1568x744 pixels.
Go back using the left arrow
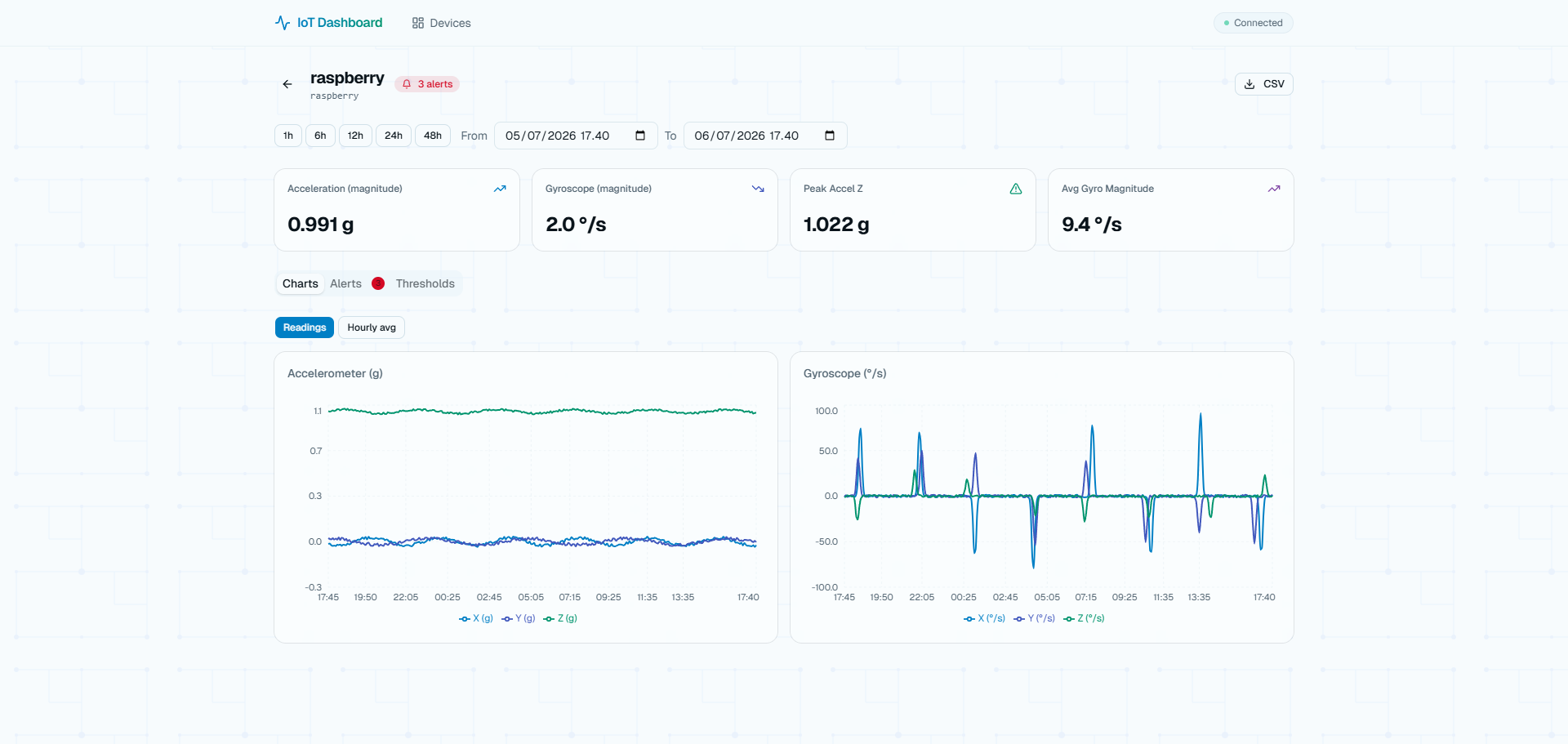coord(287,84)
